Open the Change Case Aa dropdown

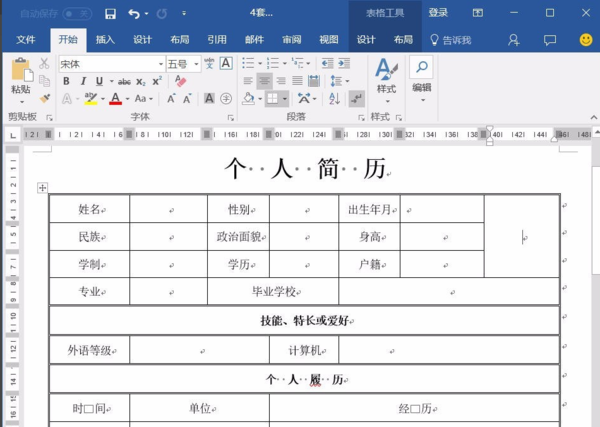point(143,99)
